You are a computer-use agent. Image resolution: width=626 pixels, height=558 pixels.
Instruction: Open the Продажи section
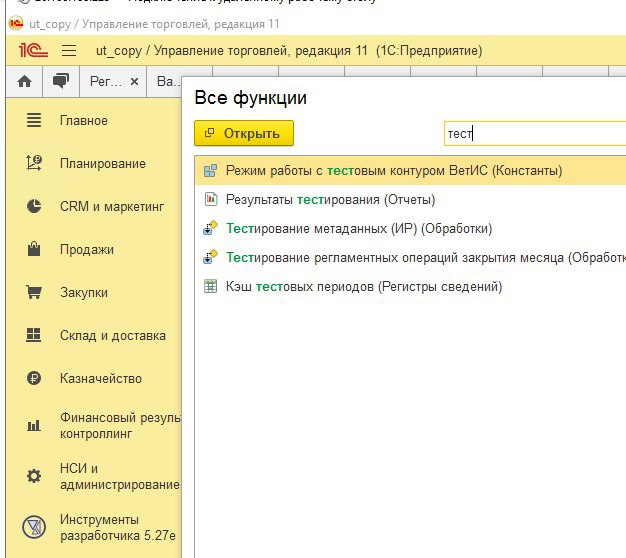coord(87,249)
